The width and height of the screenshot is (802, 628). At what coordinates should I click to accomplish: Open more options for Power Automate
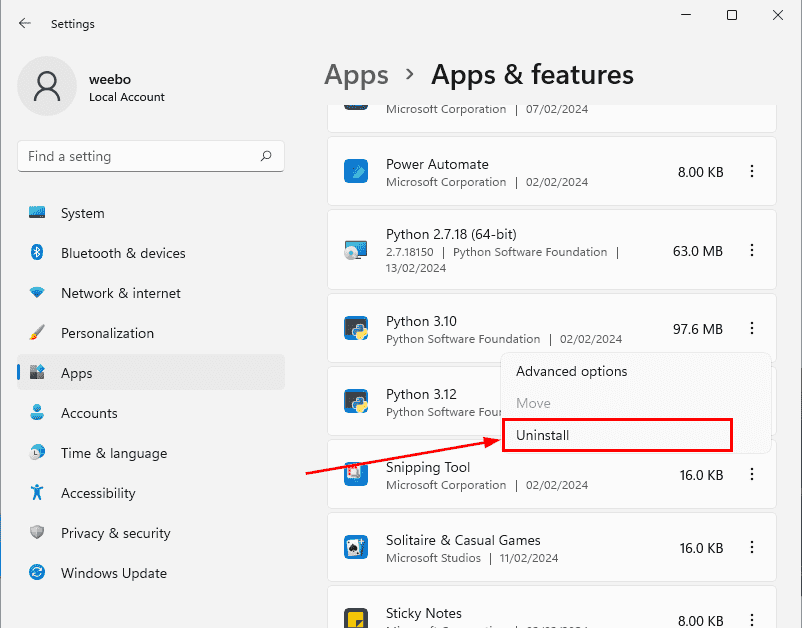click(752, 171)
